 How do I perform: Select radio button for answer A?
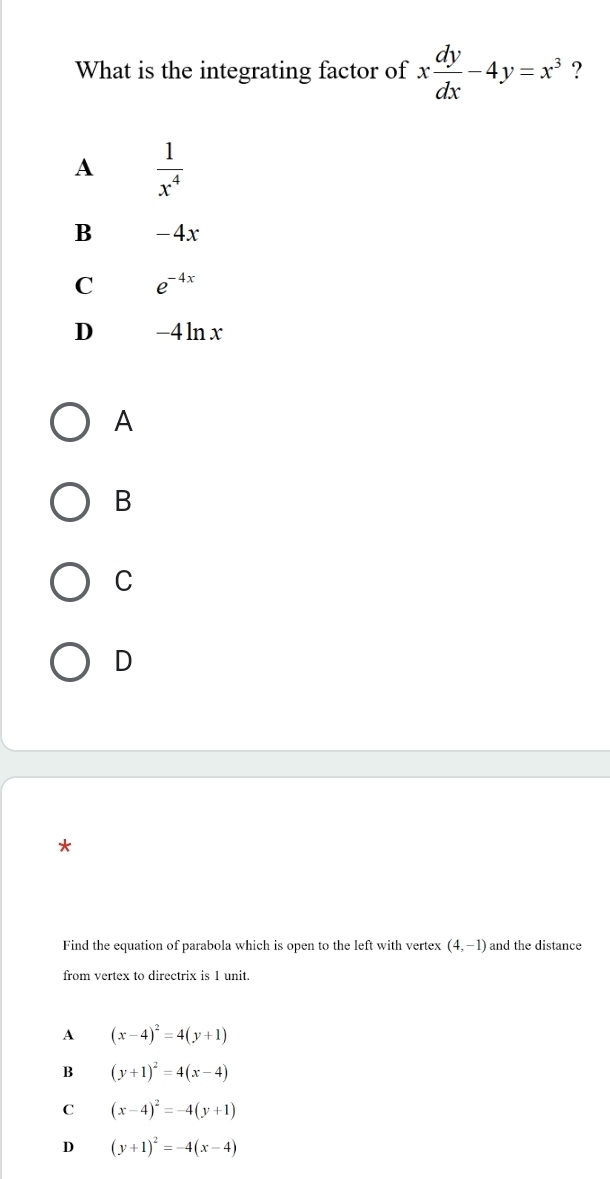coord(69,423)
